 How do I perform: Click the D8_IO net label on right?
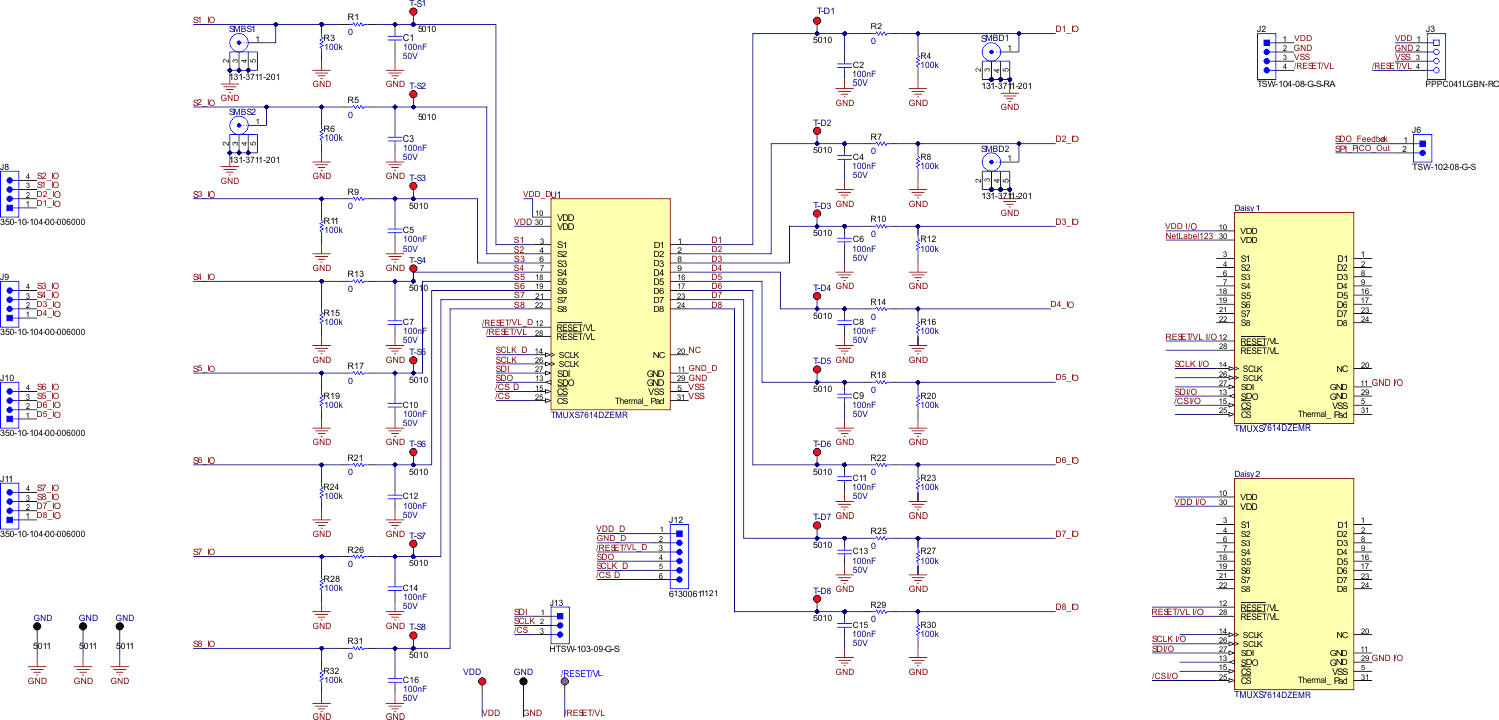(1066, 607)
